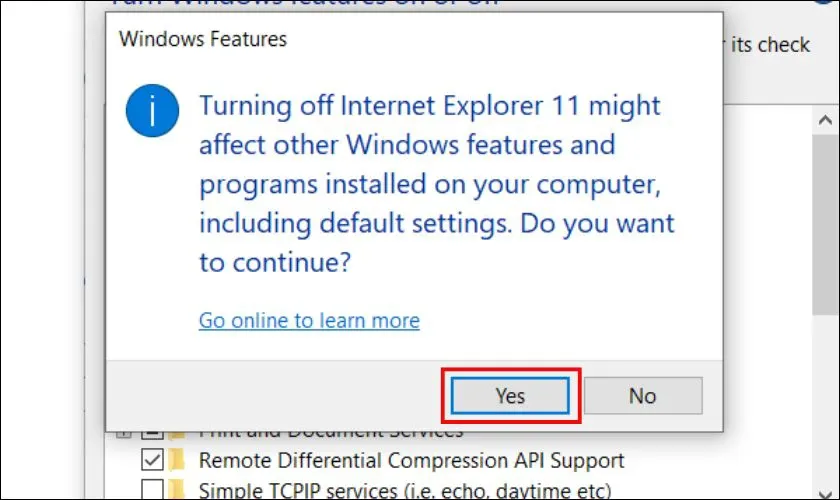This screenshot has width=840, height=500.
Task: Toggle the Print and Document Services checkbox
Action: click(153, 435)
